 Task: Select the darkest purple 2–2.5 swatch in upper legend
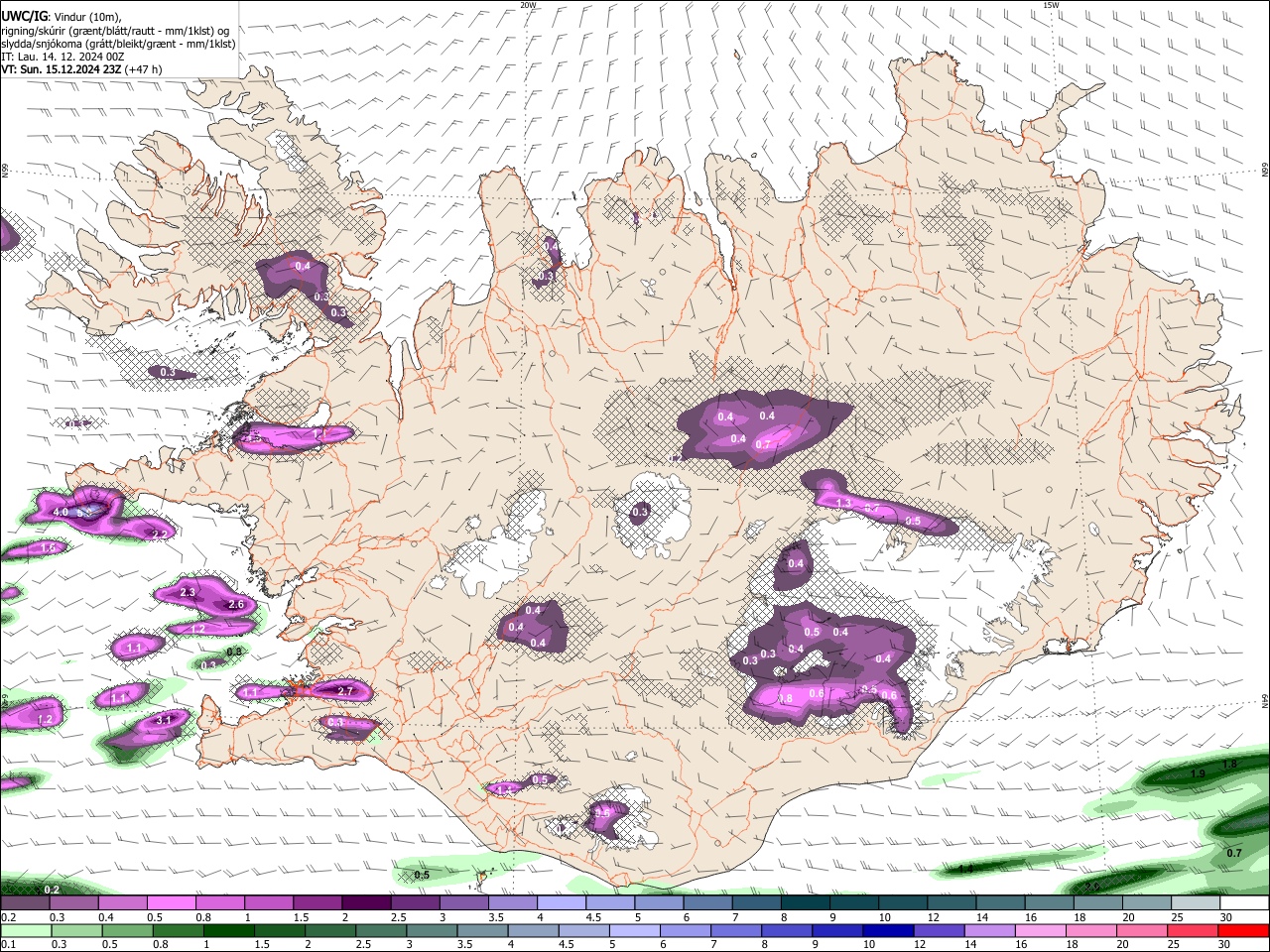[367, 903]
